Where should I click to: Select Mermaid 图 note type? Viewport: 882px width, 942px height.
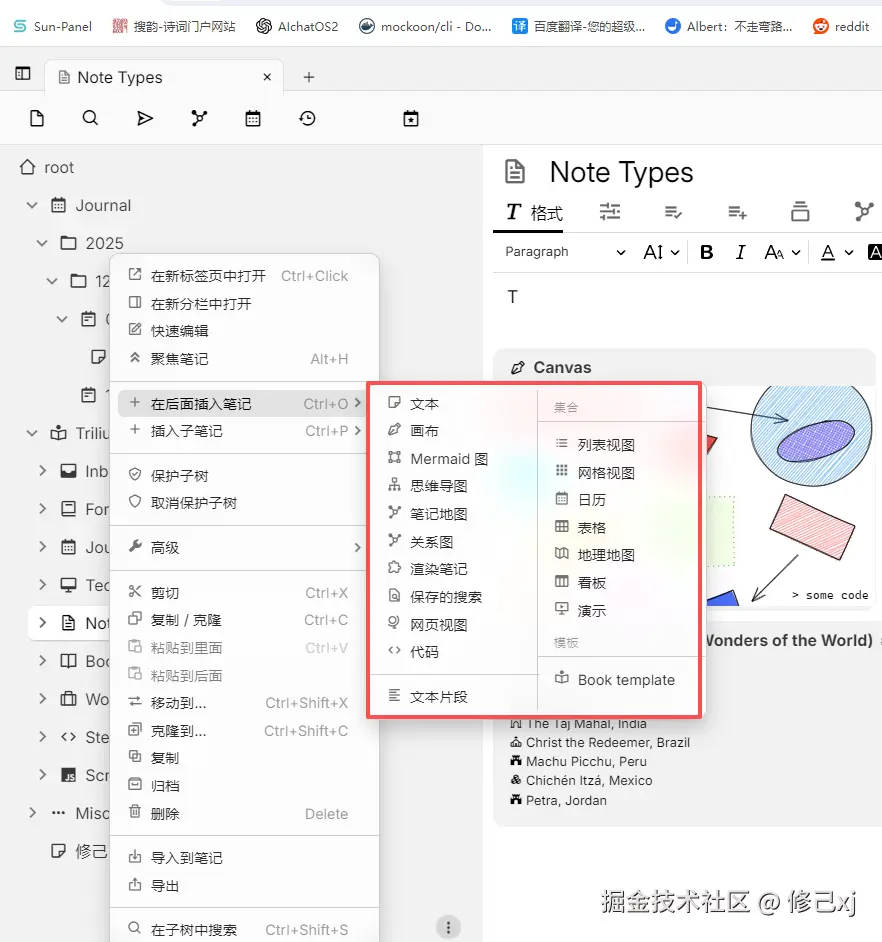pyautogui.click(x=449, y=459)
